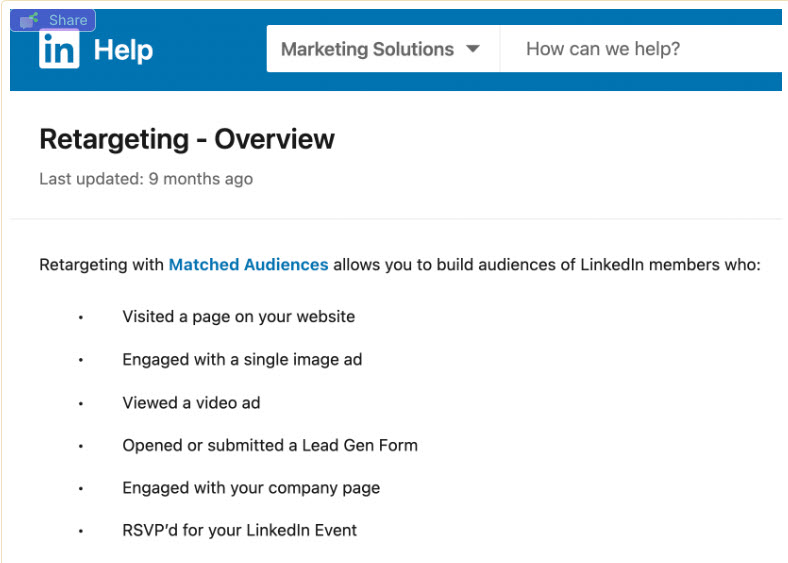Click the Help text next to logo
788x563 pixels.
click(x=124, y=50)
